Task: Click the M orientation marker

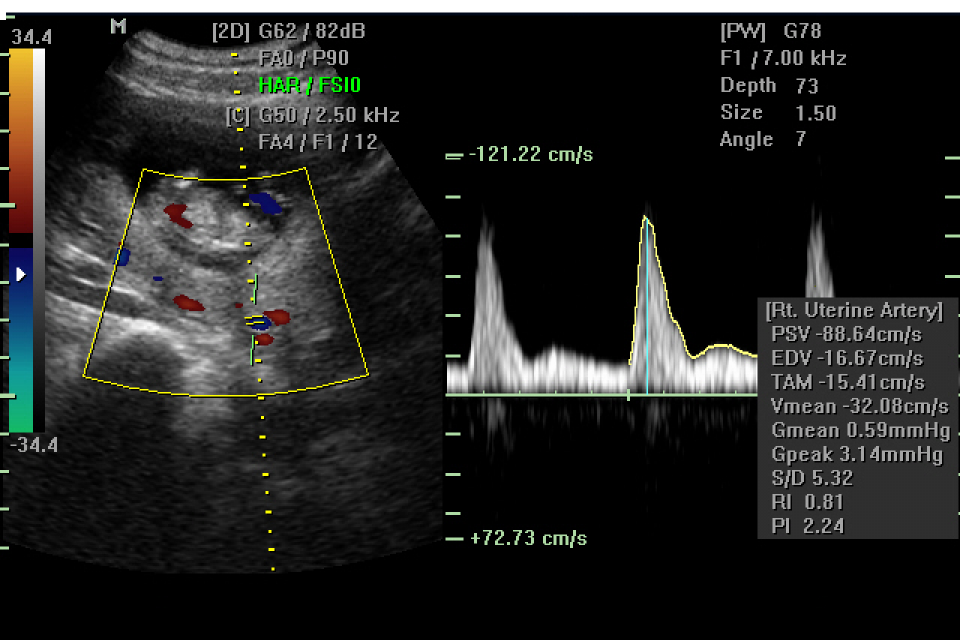Action: (x=118, y=27)
